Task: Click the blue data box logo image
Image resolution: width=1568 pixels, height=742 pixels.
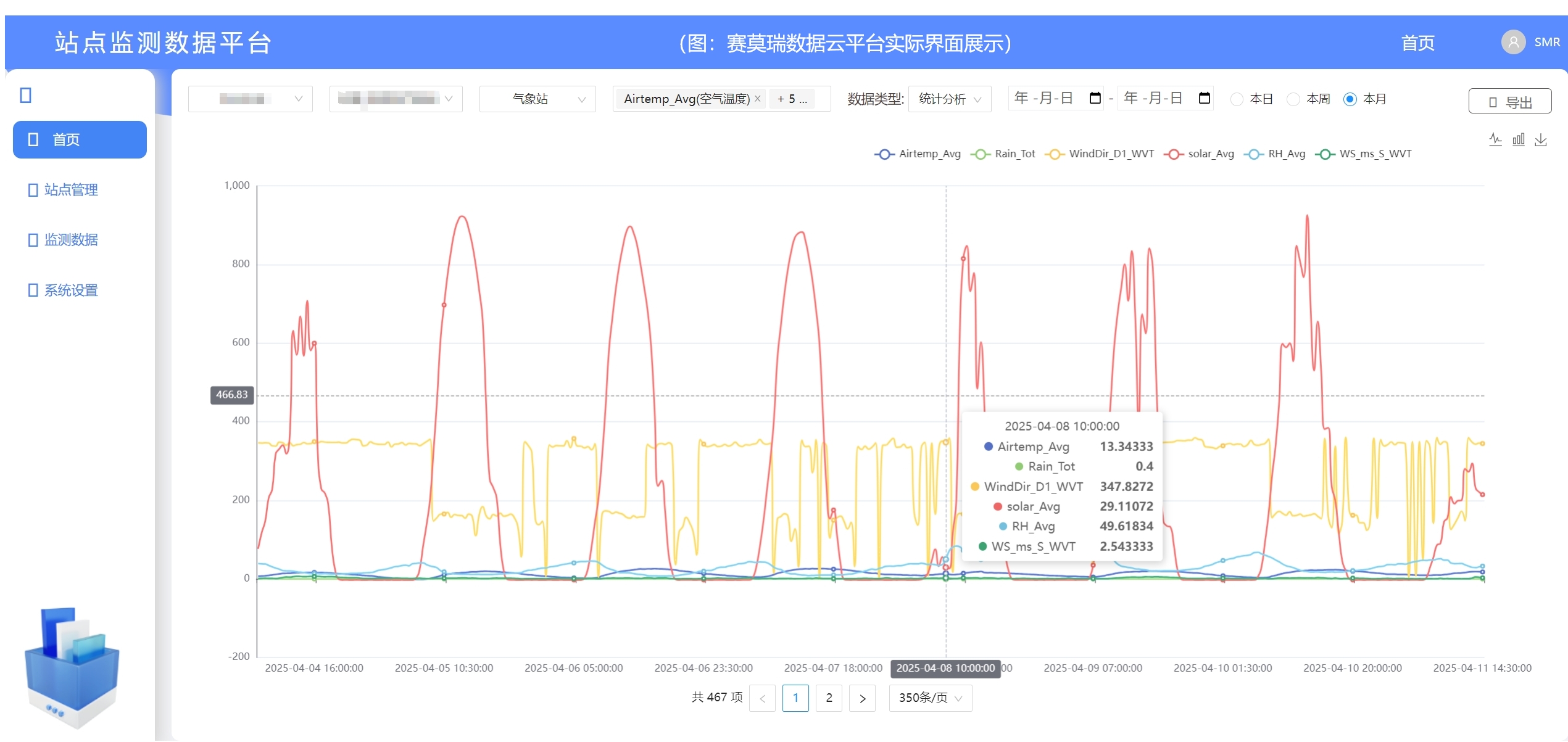Action: click(x=72, y=668)
